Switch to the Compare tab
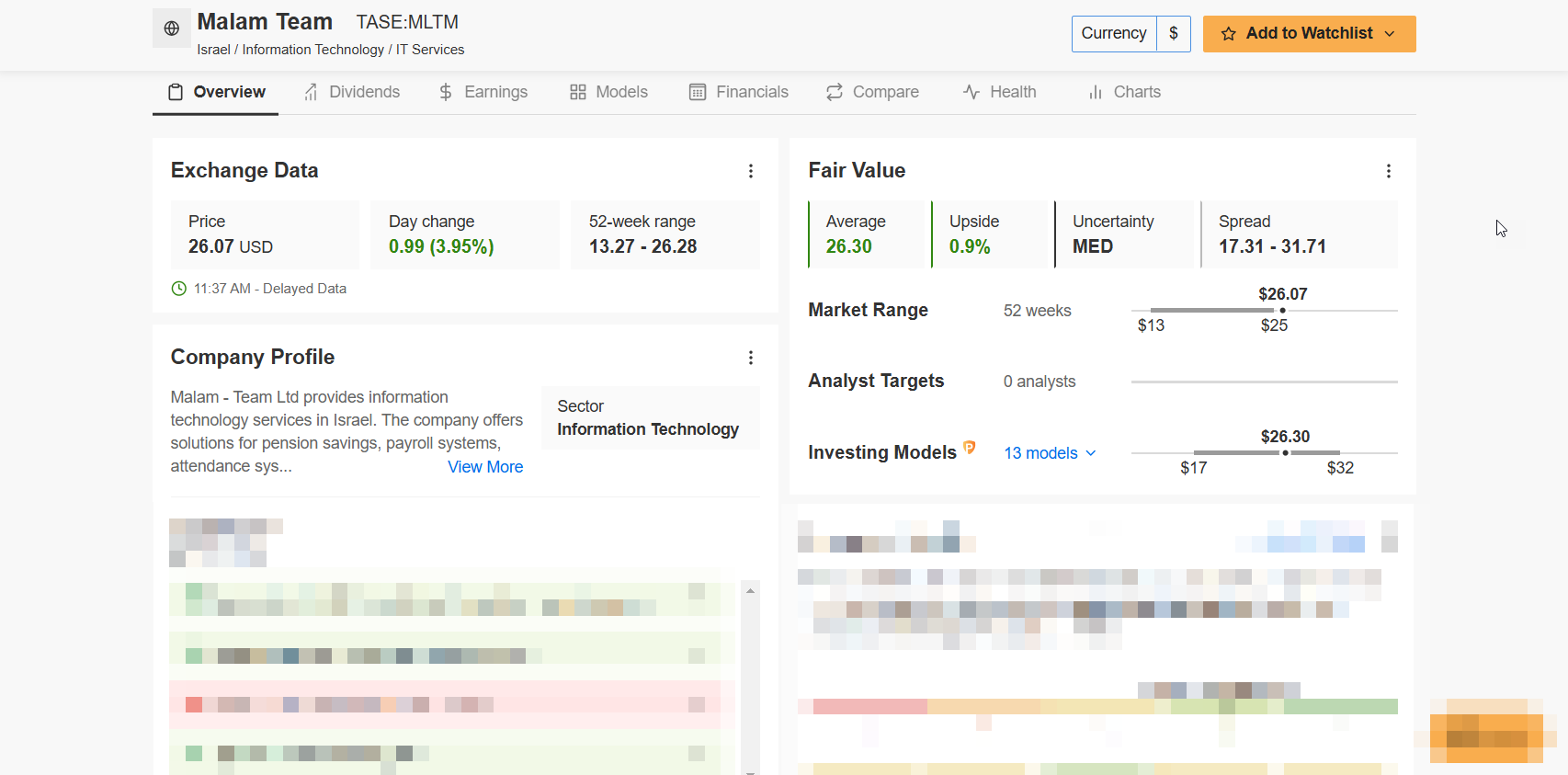The width and height of the screenshot is (1568, 775). pos(872,92)
